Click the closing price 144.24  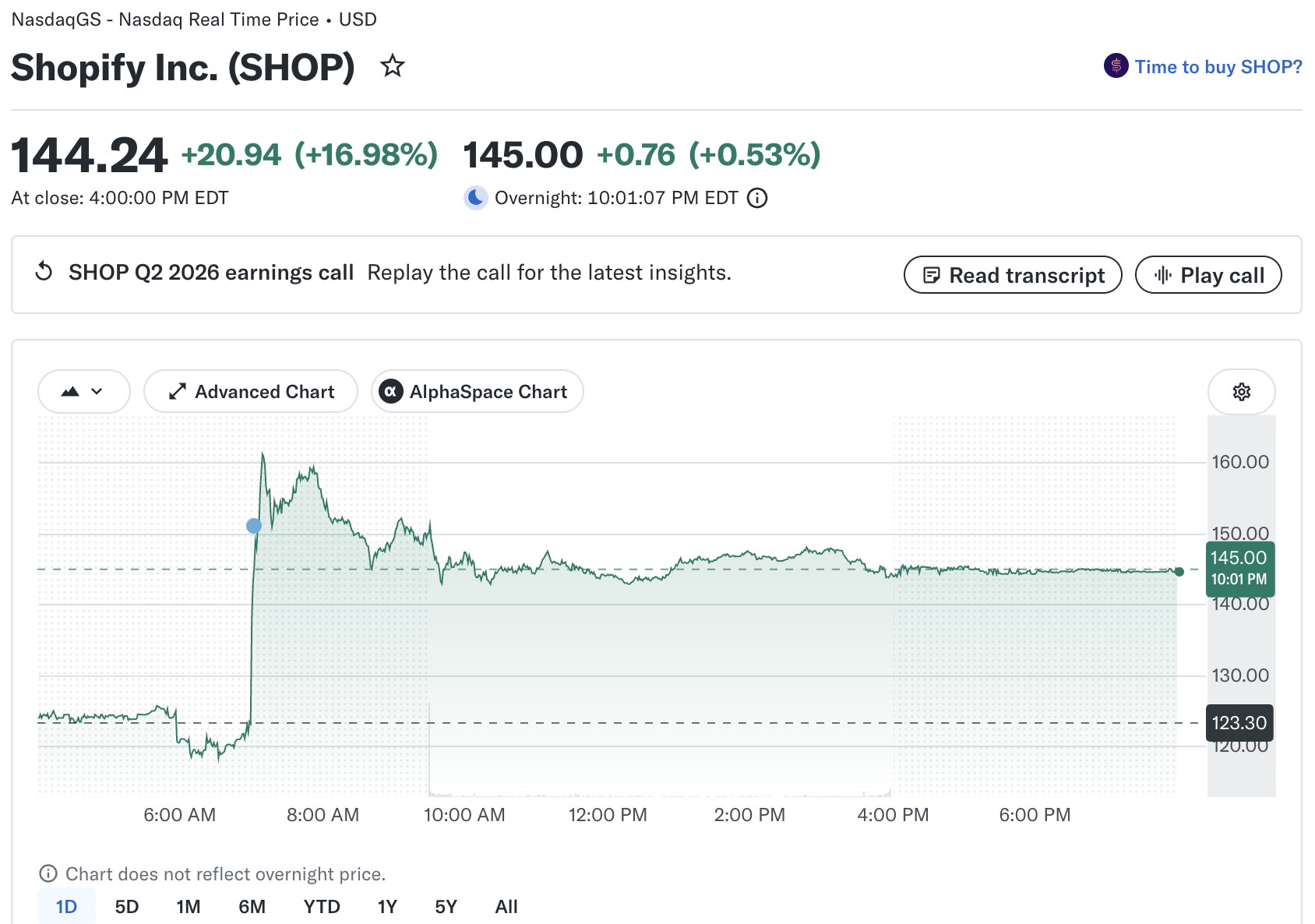coord(90,155)
